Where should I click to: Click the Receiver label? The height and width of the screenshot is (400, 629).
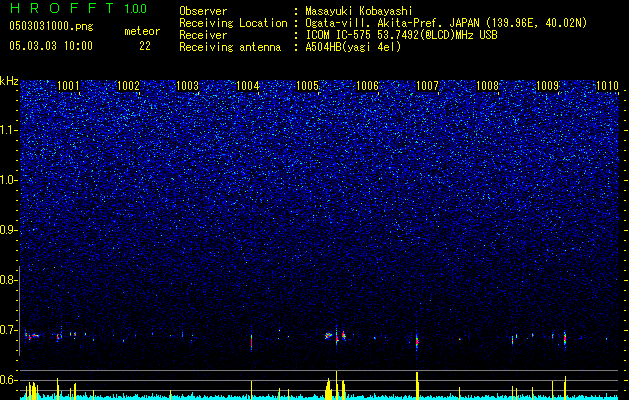pos(203,35)
